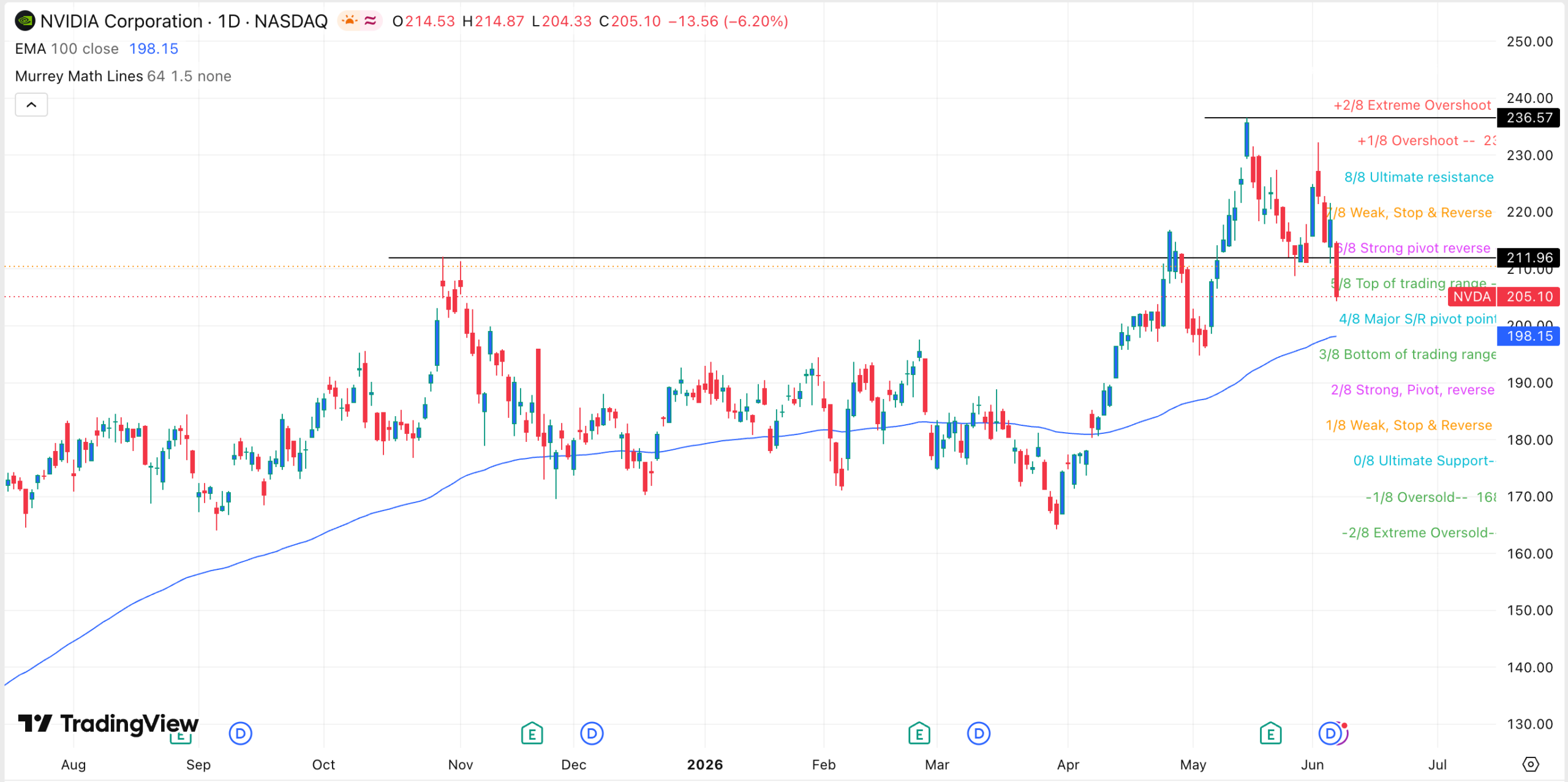
Task: Click the 2/8 Strong, Pivot, reverse label
Action: click(x=1412, y=390)
